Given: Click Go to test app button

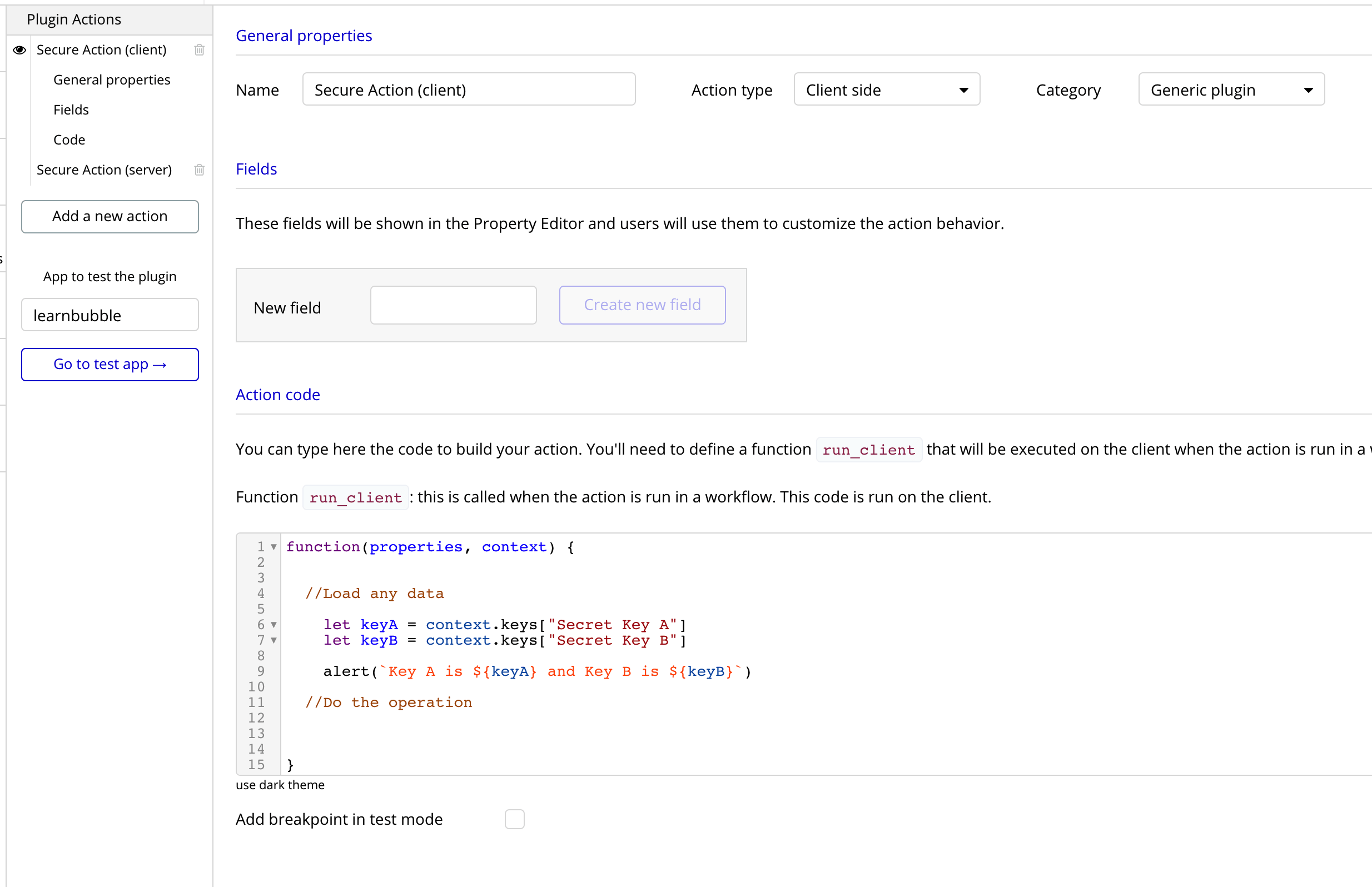Looking at the screenshot, I should [110, 365].
